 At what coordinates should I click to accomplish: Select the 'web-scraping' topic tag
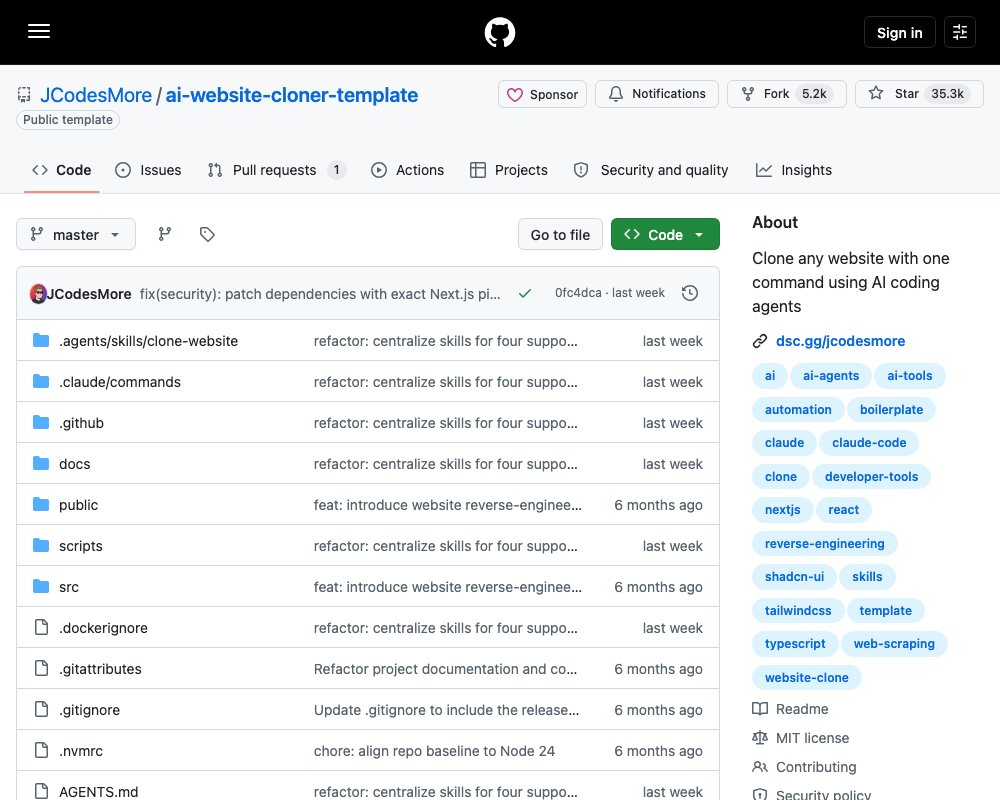pyautogui.click(x=894, y=644)
